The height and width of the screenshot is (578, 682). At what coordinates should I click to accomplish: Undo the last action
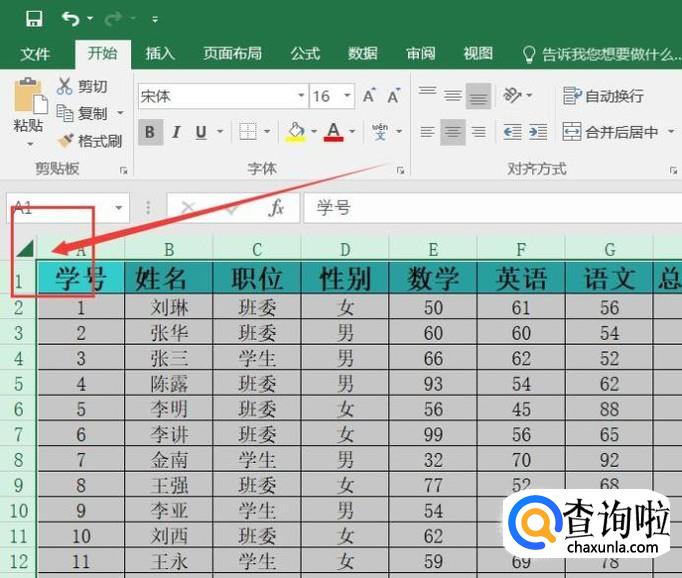tap(70, 19)
